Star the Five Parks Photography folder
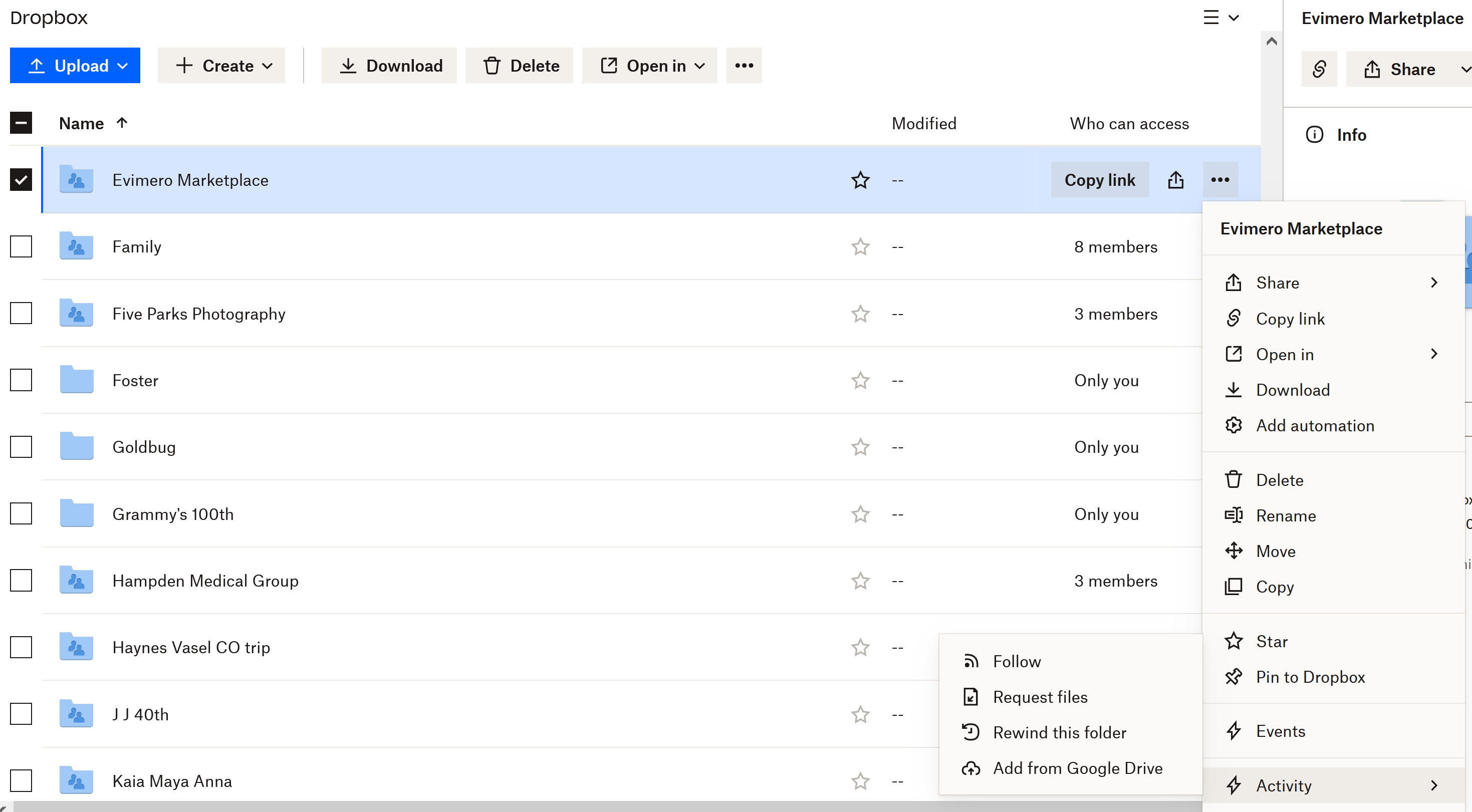The height and width of the screenshot is (812, 1472). [x=860, y=314]
